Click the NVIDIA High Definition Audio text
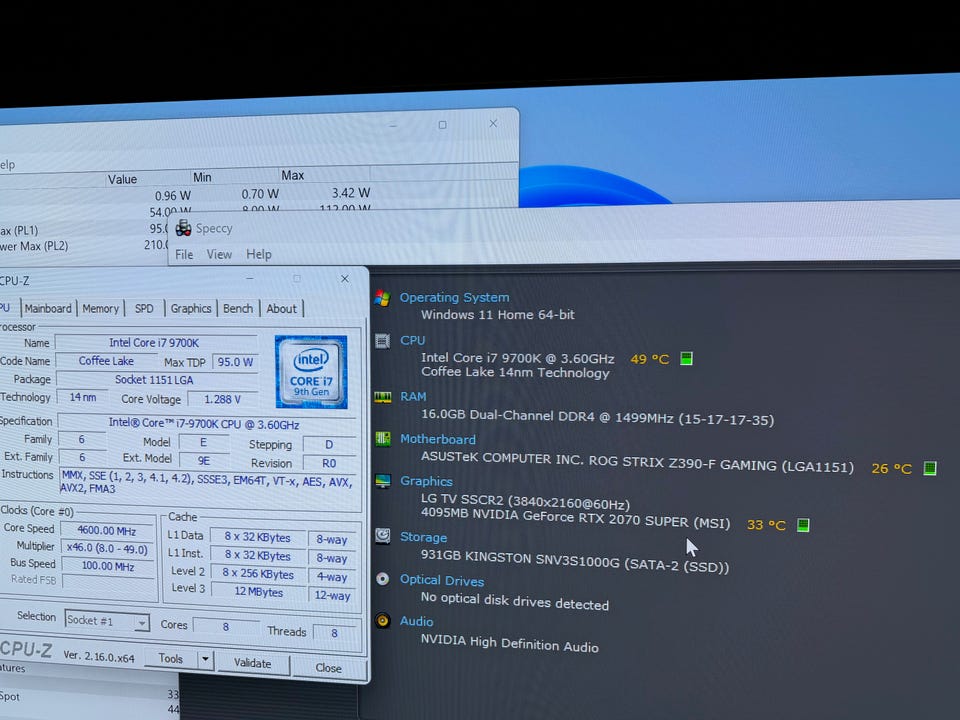The width and height of the screenshot is (960, 720). 509,643
